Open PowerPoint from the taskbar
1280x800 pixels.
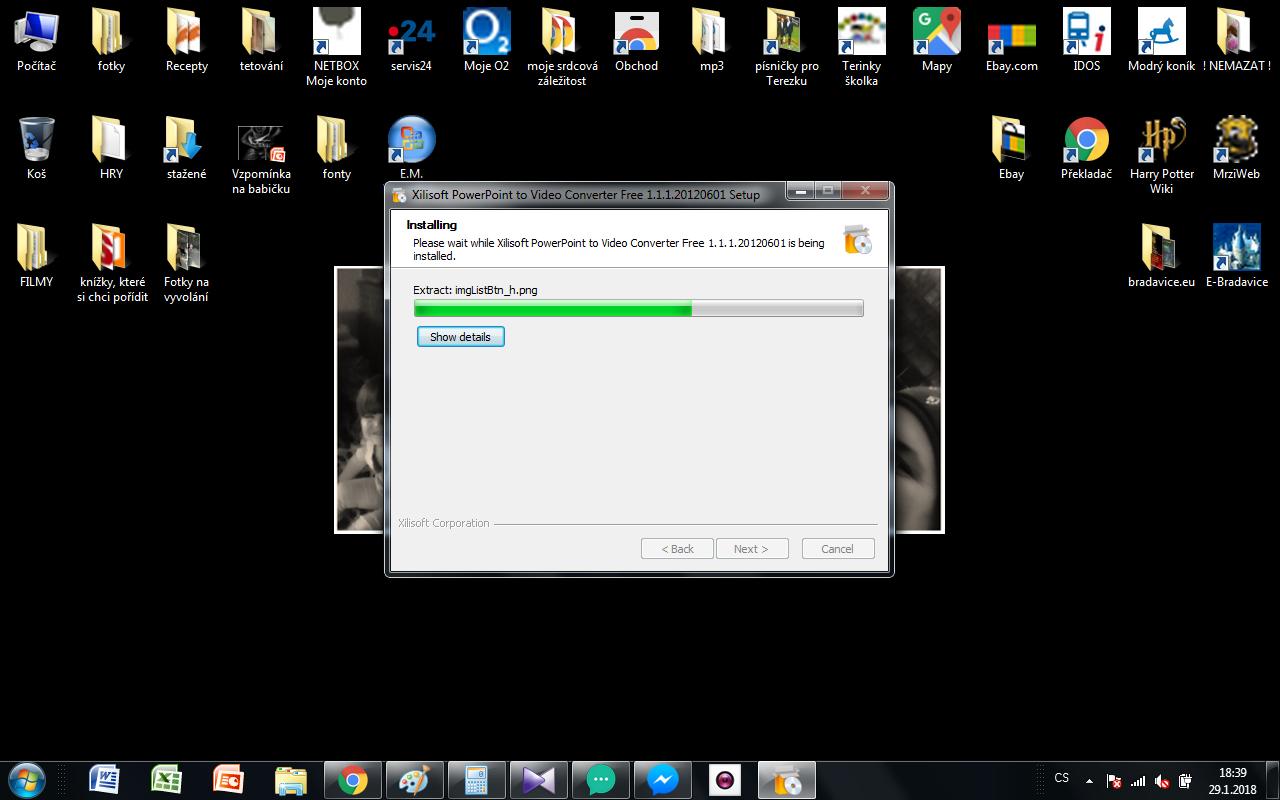click(228, 779)
